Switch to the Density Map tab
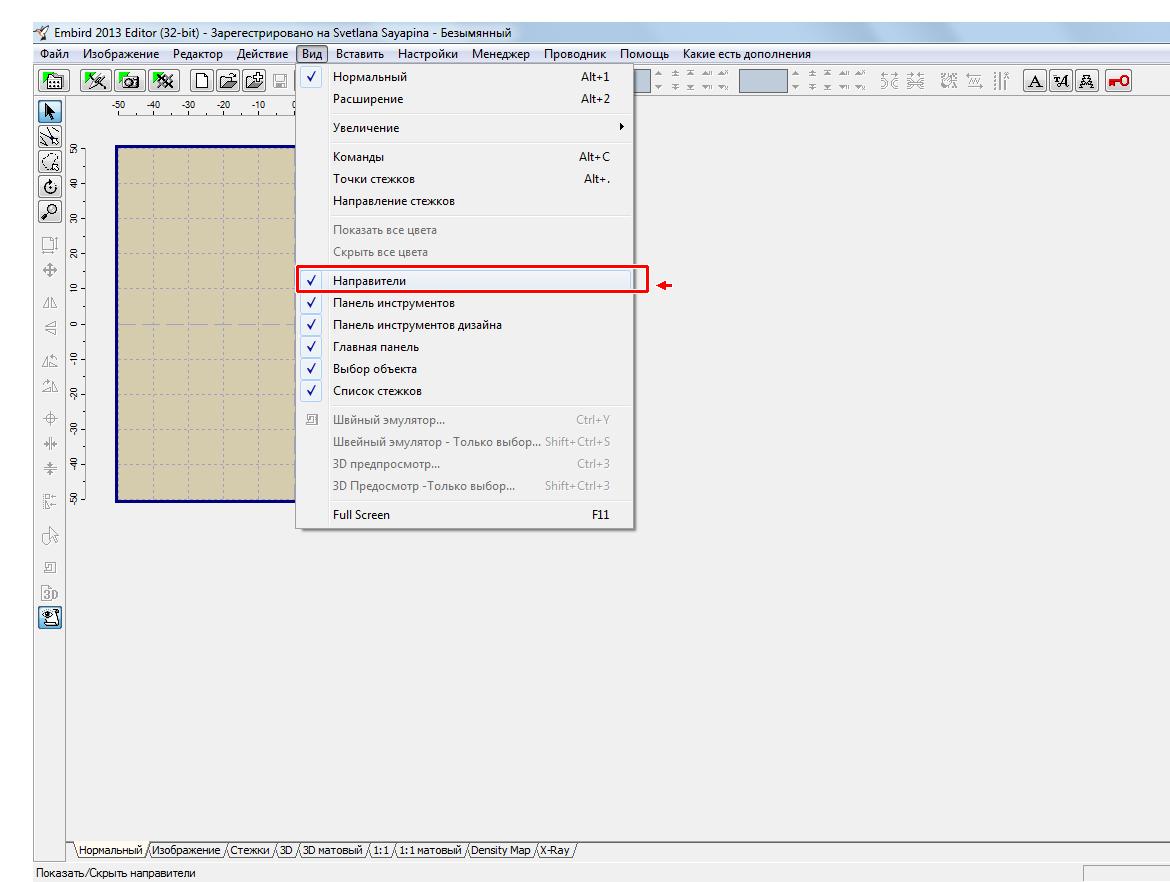 (500, 850)
